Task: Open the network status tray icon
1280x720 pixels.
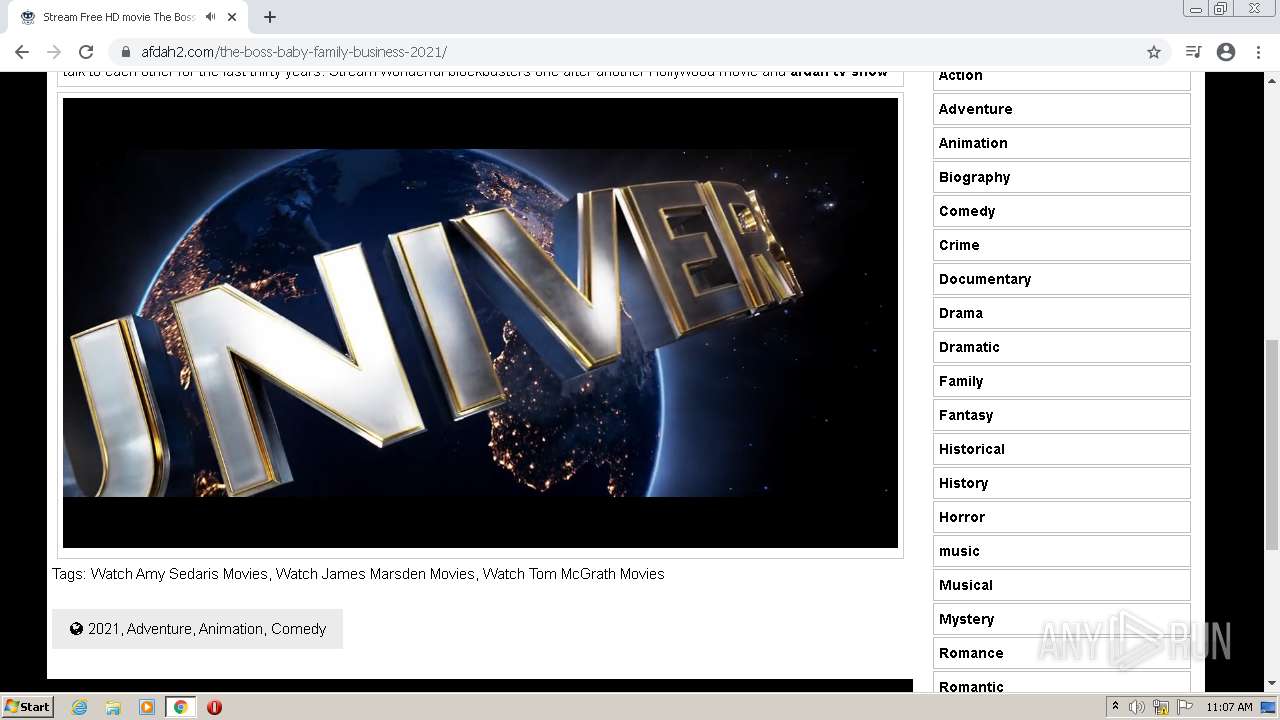Action: (1161, 707)
